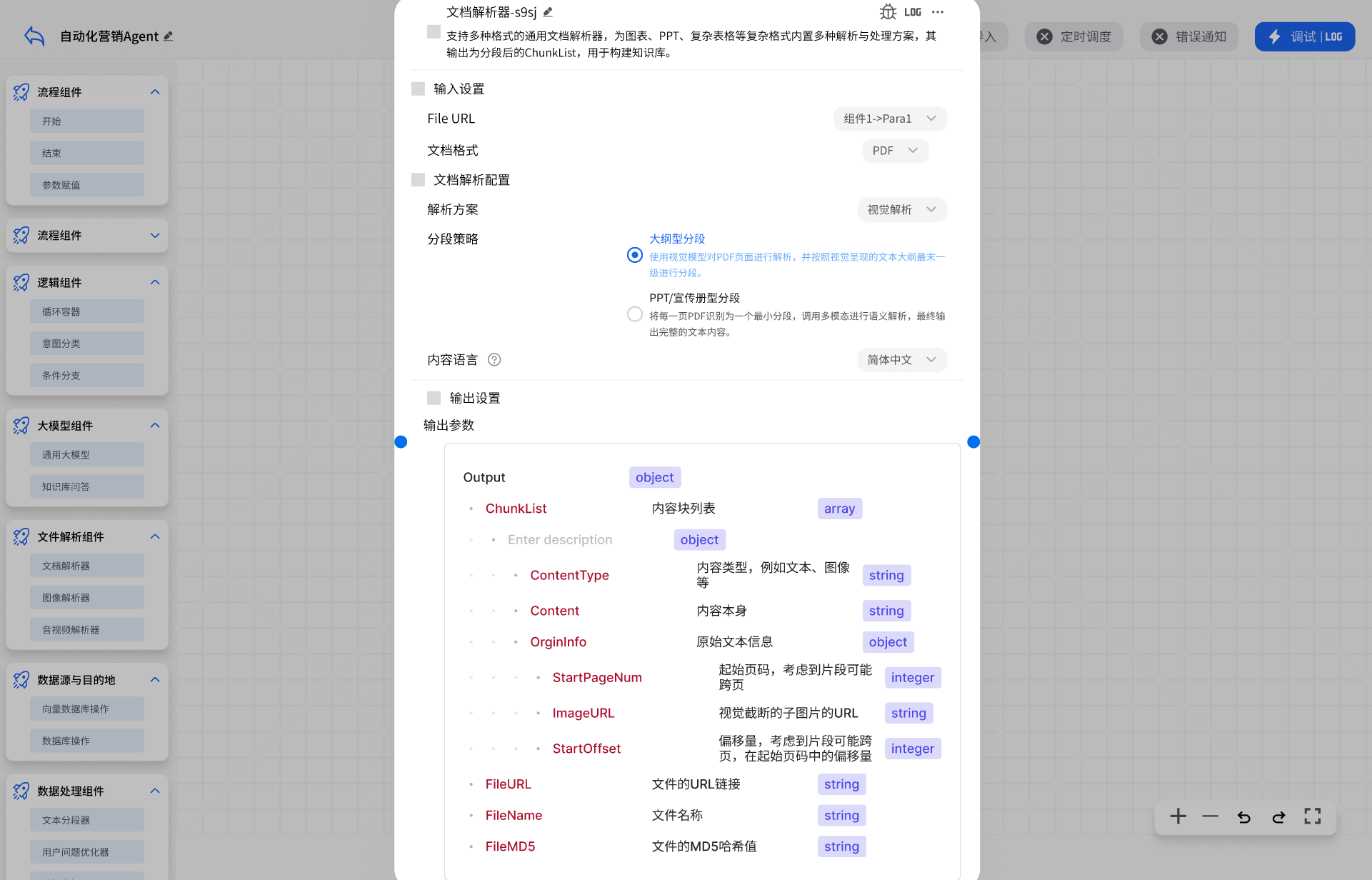The image size is (1372, 880).
Task: Pick the 数据库操作 component
Action: coord(87,741)
